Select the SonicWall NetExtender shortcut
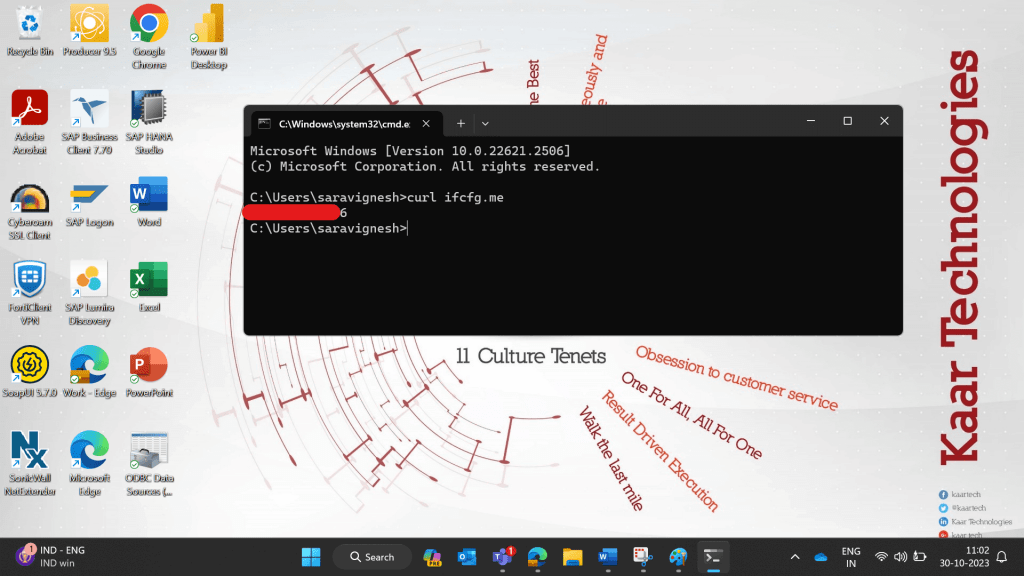 pyautogui.click(x=29, y=464)
